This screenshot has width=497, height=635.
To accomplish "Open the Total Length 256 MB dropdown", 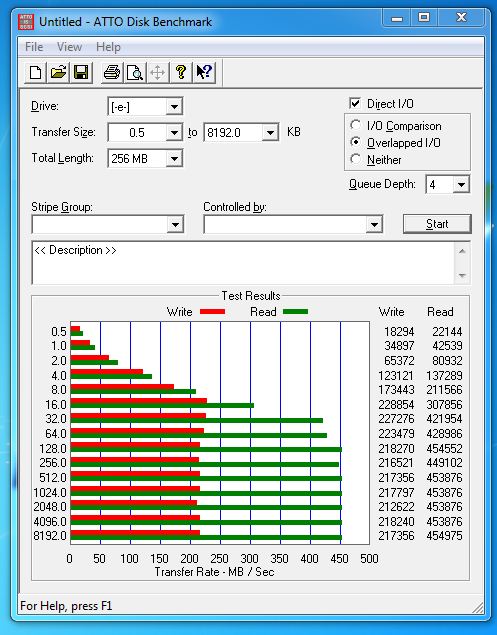I will (174, 158).
